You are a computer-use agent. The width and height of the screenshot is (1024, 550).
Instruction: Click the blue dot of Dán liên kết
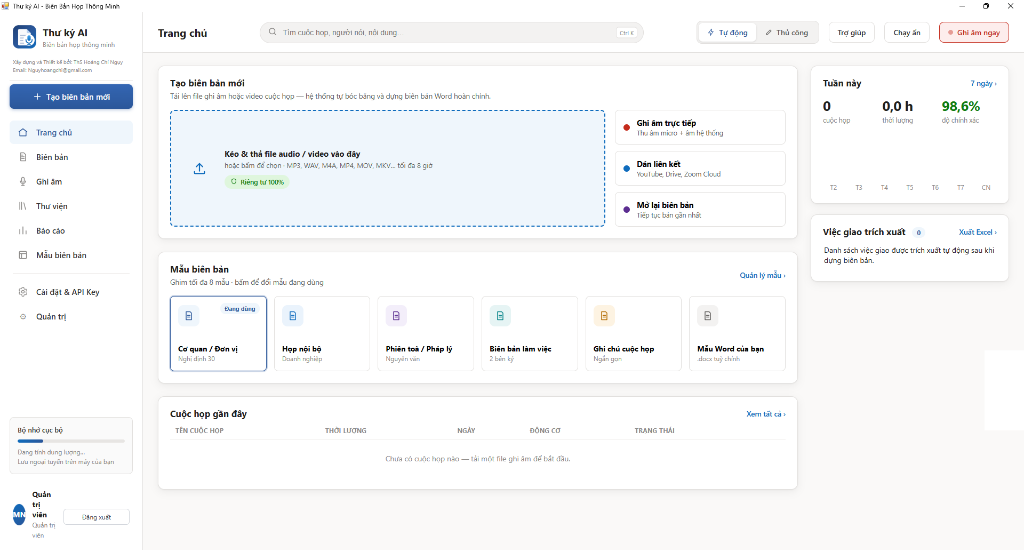[626, 169]
